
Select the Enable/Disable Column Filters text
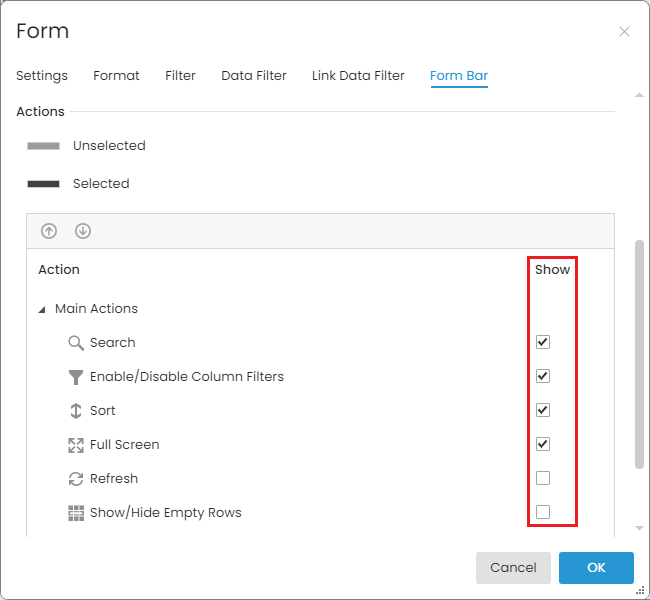pos(187,377)
